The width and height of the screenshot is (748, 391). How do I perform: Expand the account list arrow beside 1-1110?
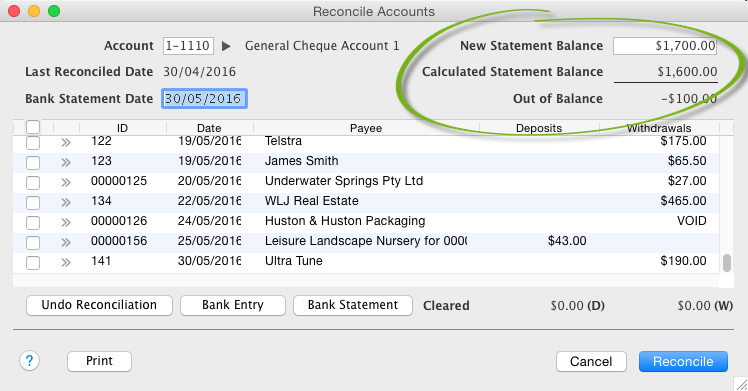[x=226, y=46]
